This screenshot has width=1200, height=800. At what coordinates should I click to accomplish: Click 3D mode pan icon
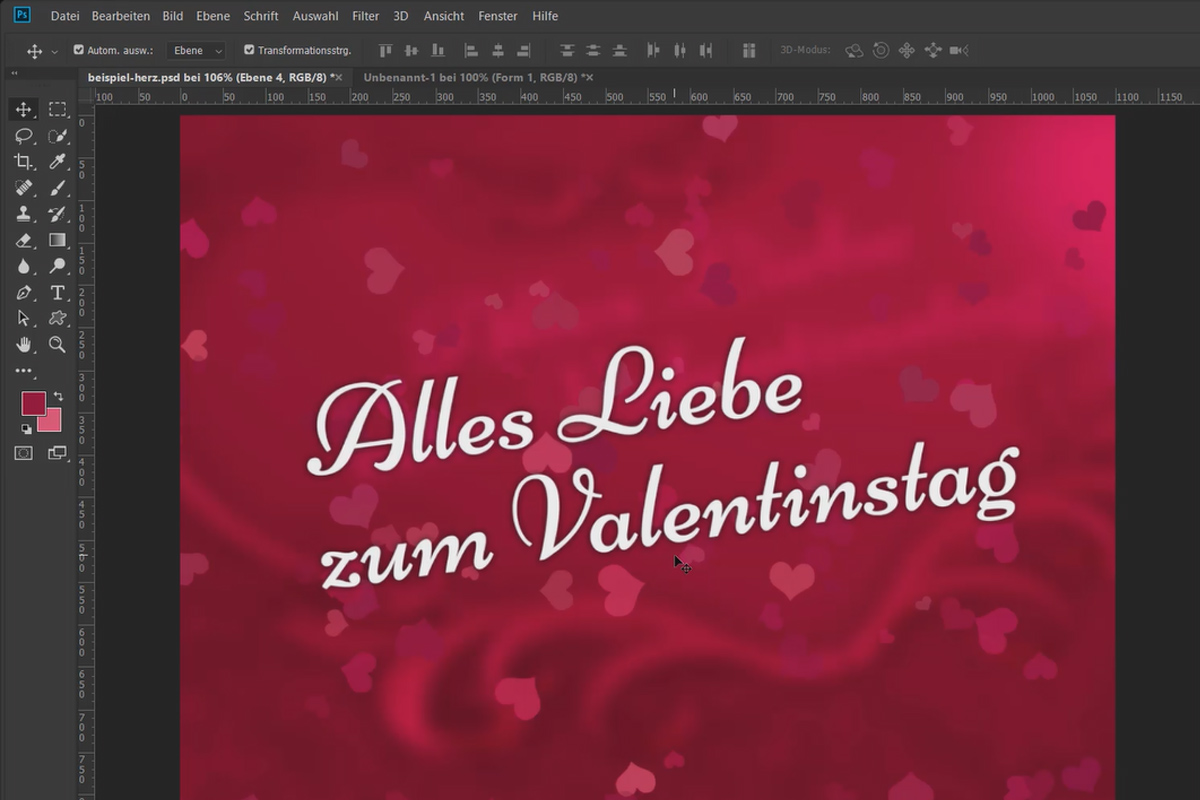click(907, 50)
